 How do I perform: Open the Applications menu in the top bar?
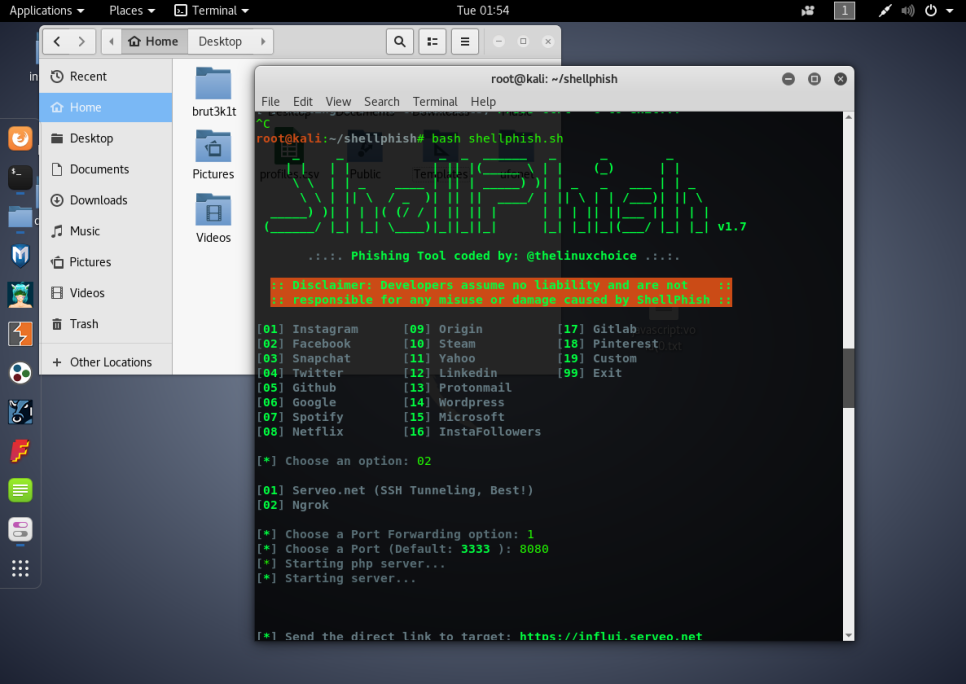(x=47, y=10)
